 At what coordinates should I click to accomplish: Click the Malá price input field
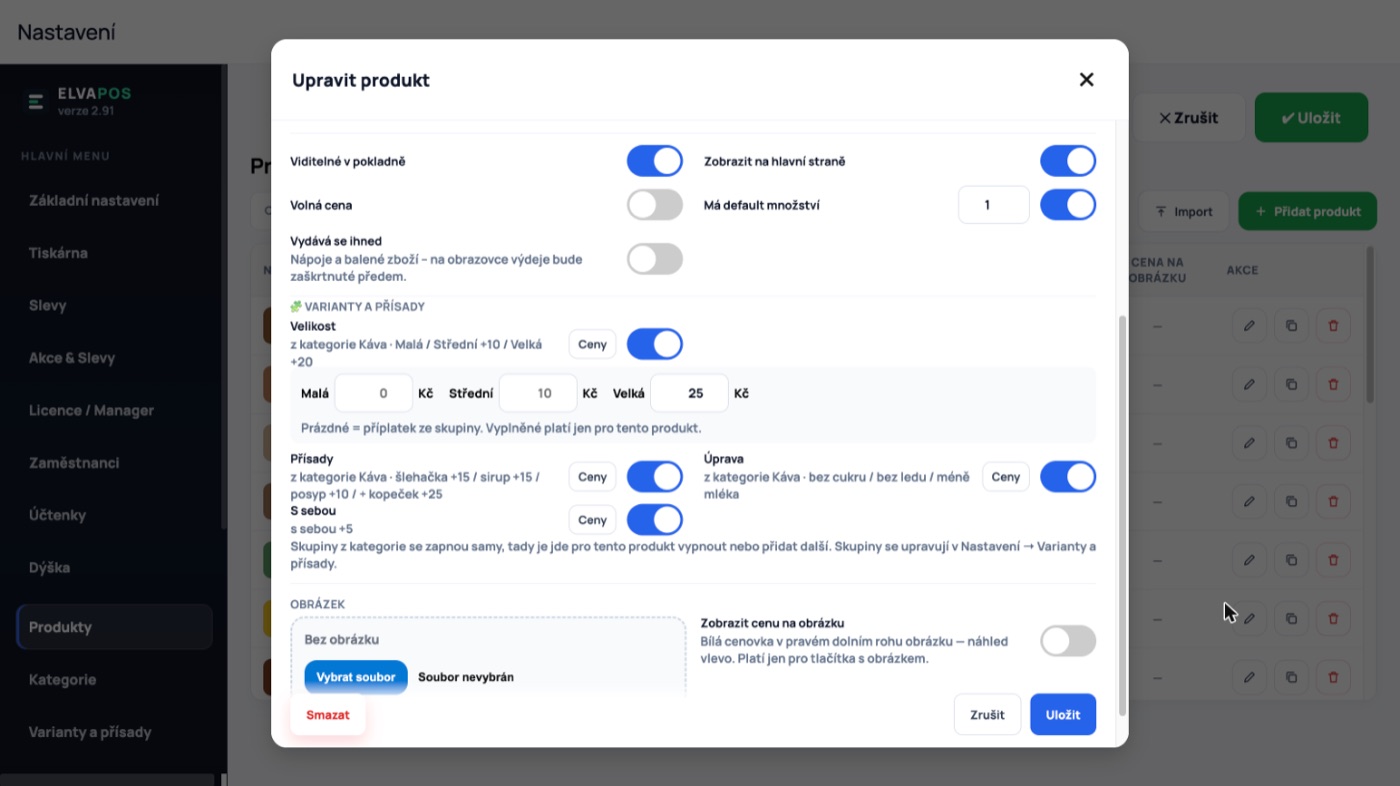[374, 394]
